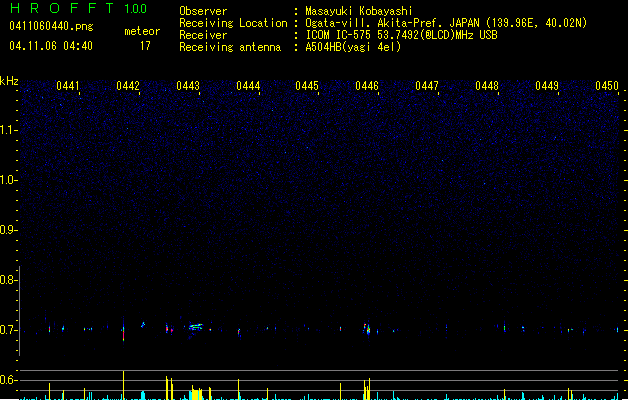The width and height of the screenshot is (629, 400).
Task: Click time marker 0442
Action: point(128,86)
